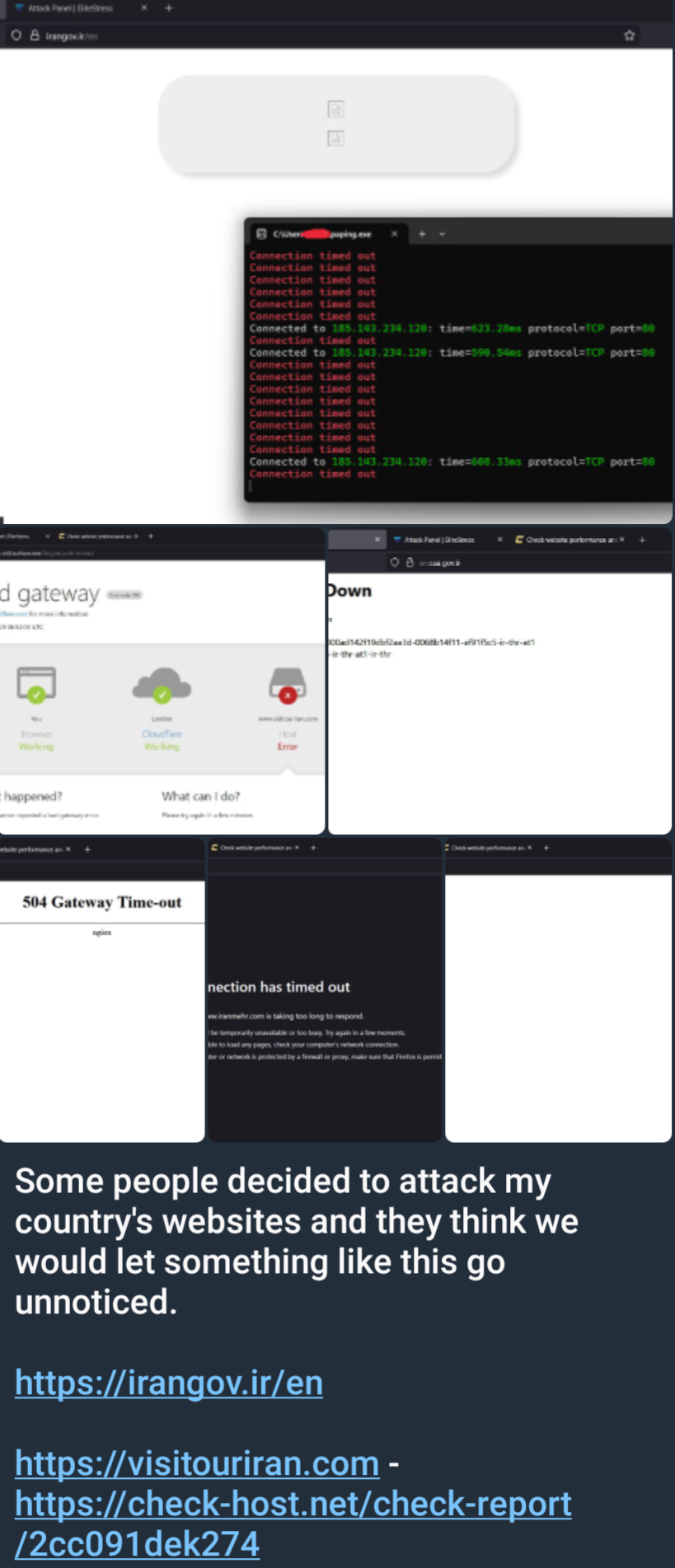Click the lock icon beside the irangov.ir/en URL

click(35, 35)
